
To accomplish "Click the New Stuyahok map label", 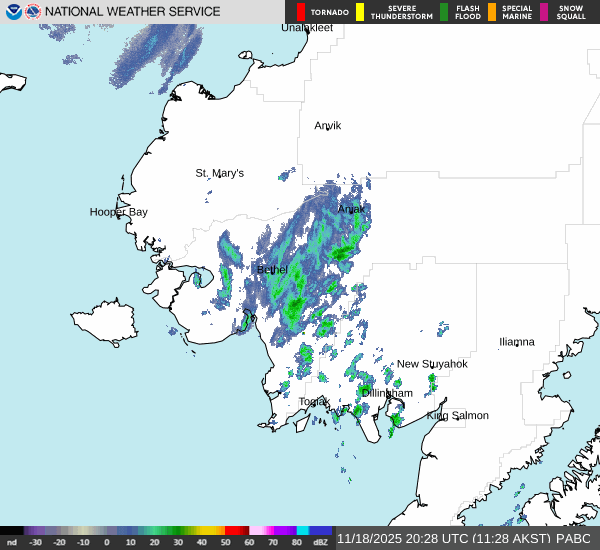I will point(432,364).
